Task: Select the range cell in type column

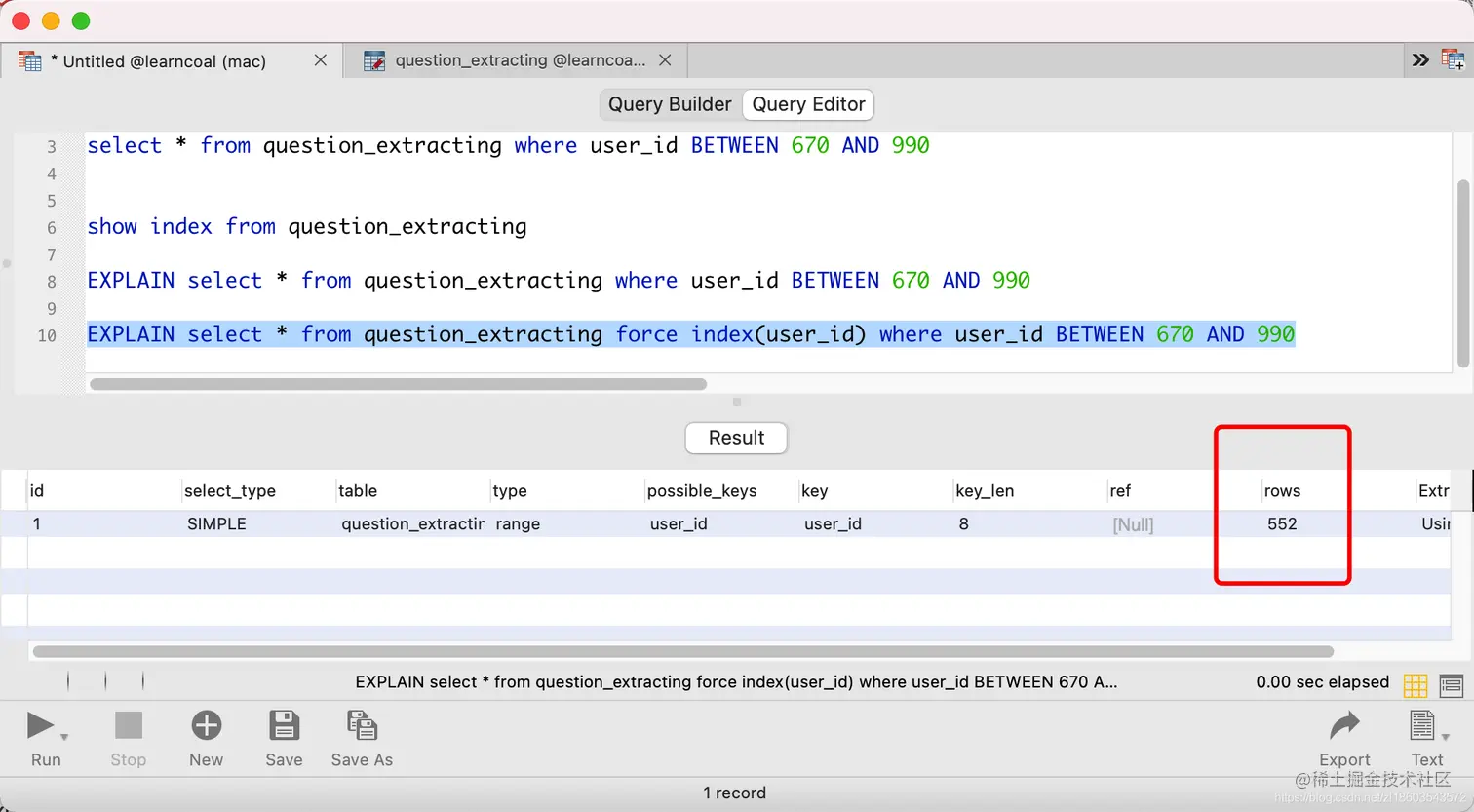Action: point(566,524)
